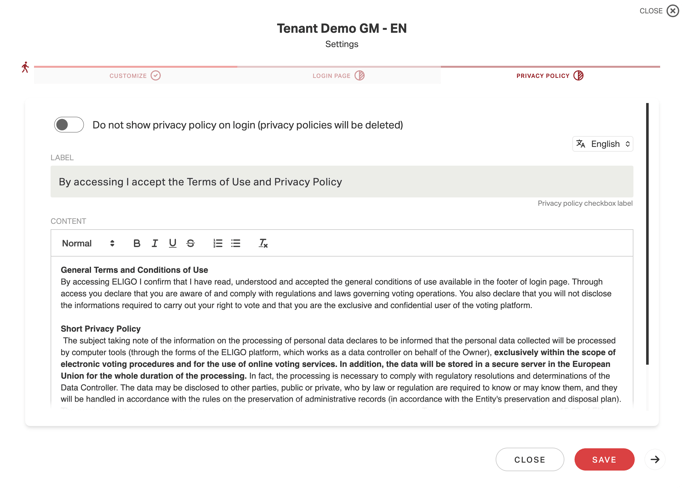Insert an ordered numbered list
Viewport: 684px width, 489px height.
pos(218,243)
